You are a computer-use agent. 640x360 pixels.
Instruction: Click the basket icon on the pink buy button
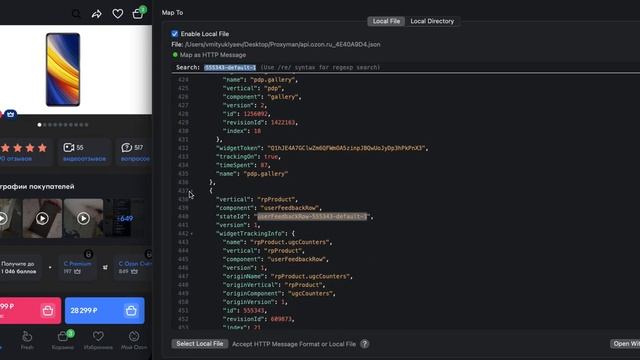click(48, 311)
